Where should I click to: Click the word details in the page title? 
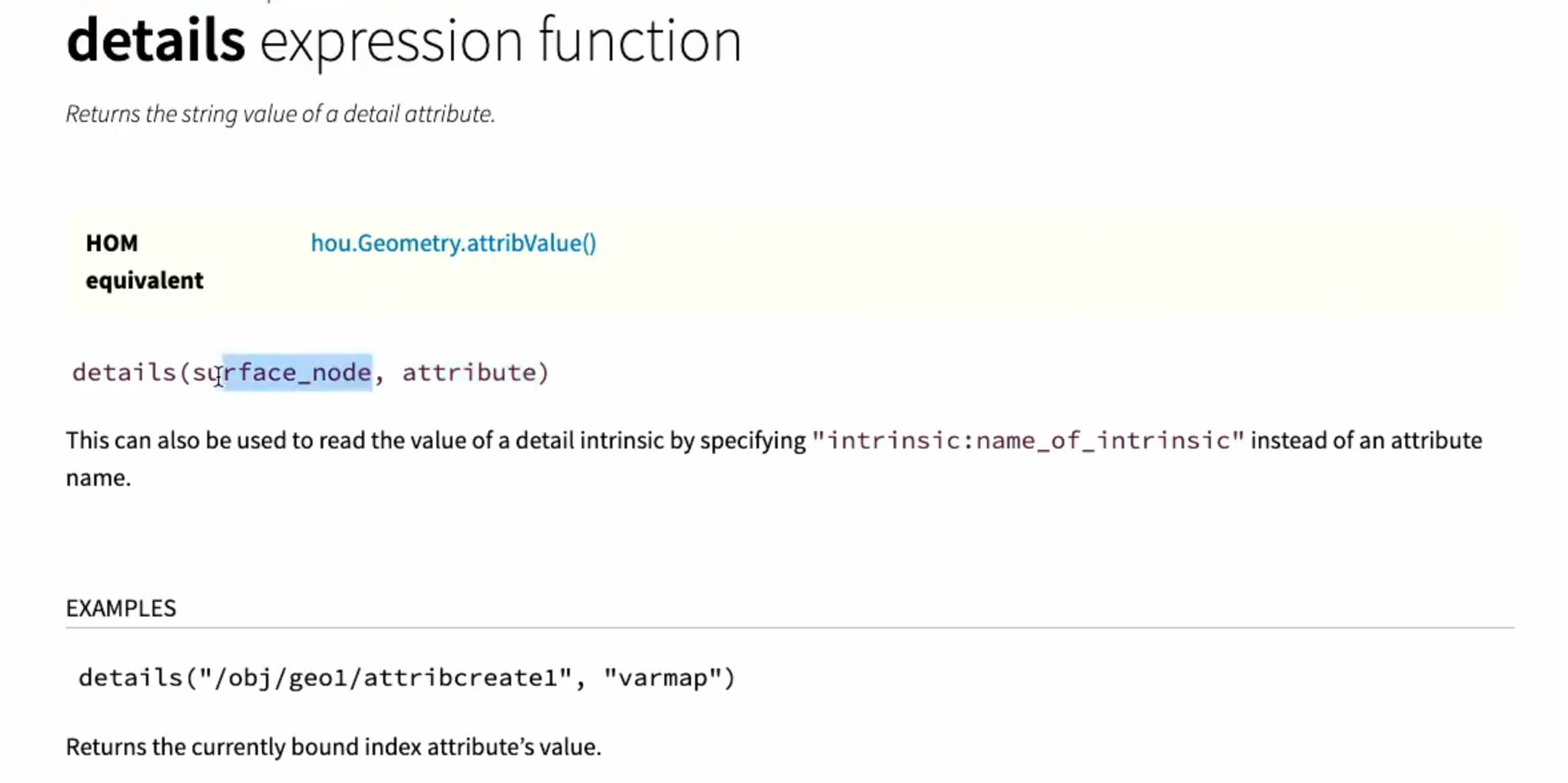pyautogui.click(x=156, y=41)
